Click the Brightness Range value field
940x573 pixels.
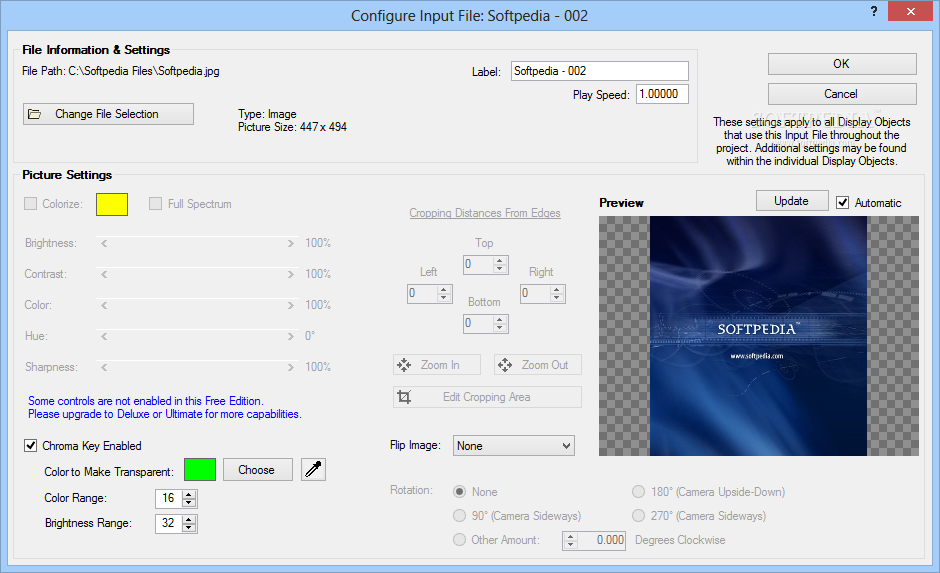pos(169,523)
